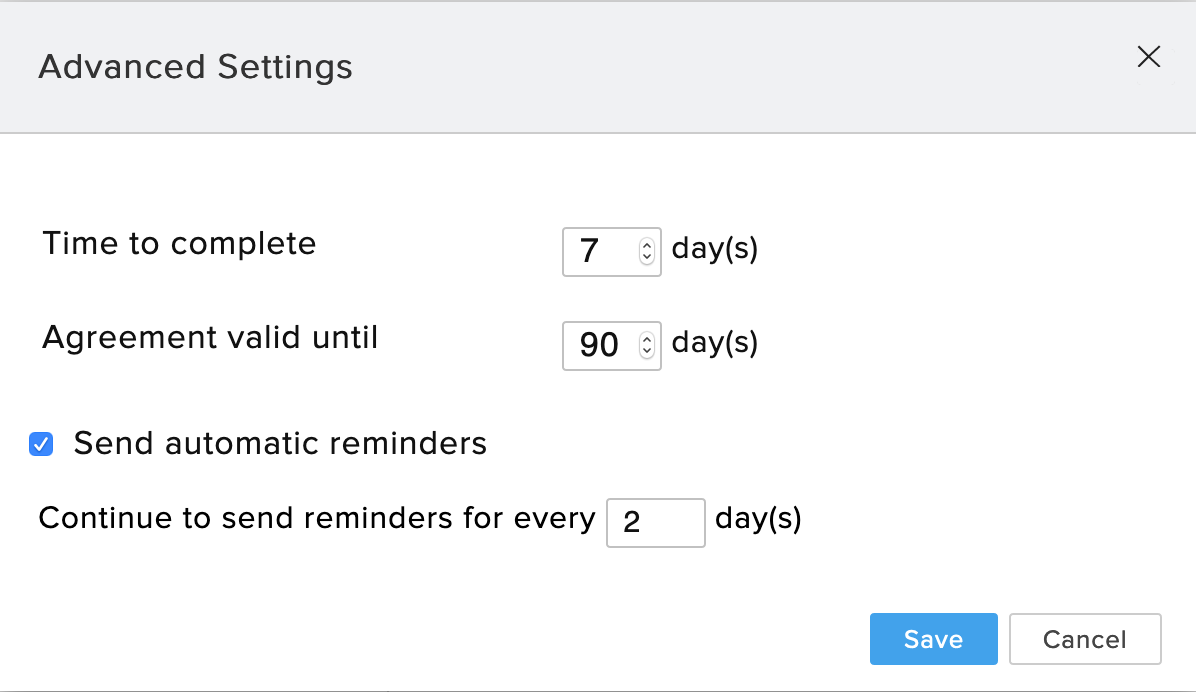Click the Advanced Settings title text
Screen dimensions: 1196x692
(195, 67)
